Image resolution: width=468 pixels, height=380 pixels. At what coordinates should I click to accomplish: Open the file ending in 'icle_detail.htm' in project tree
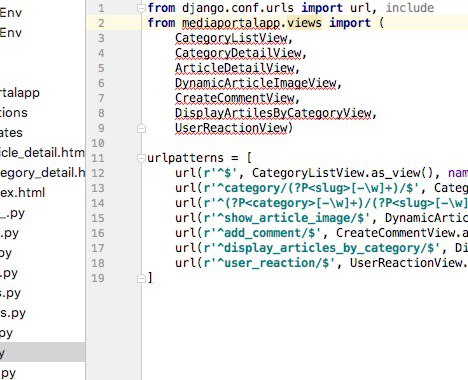point(42,153)
